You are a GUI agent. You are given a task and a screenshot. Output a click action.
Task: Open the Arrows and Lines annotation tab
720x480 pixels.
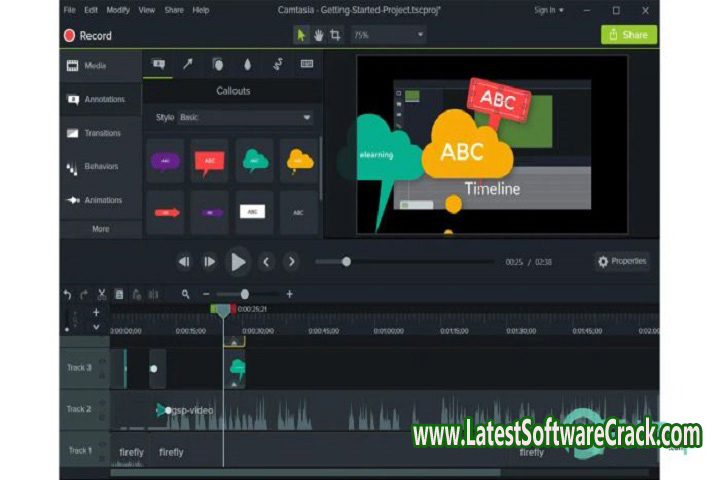pos(187,64)
